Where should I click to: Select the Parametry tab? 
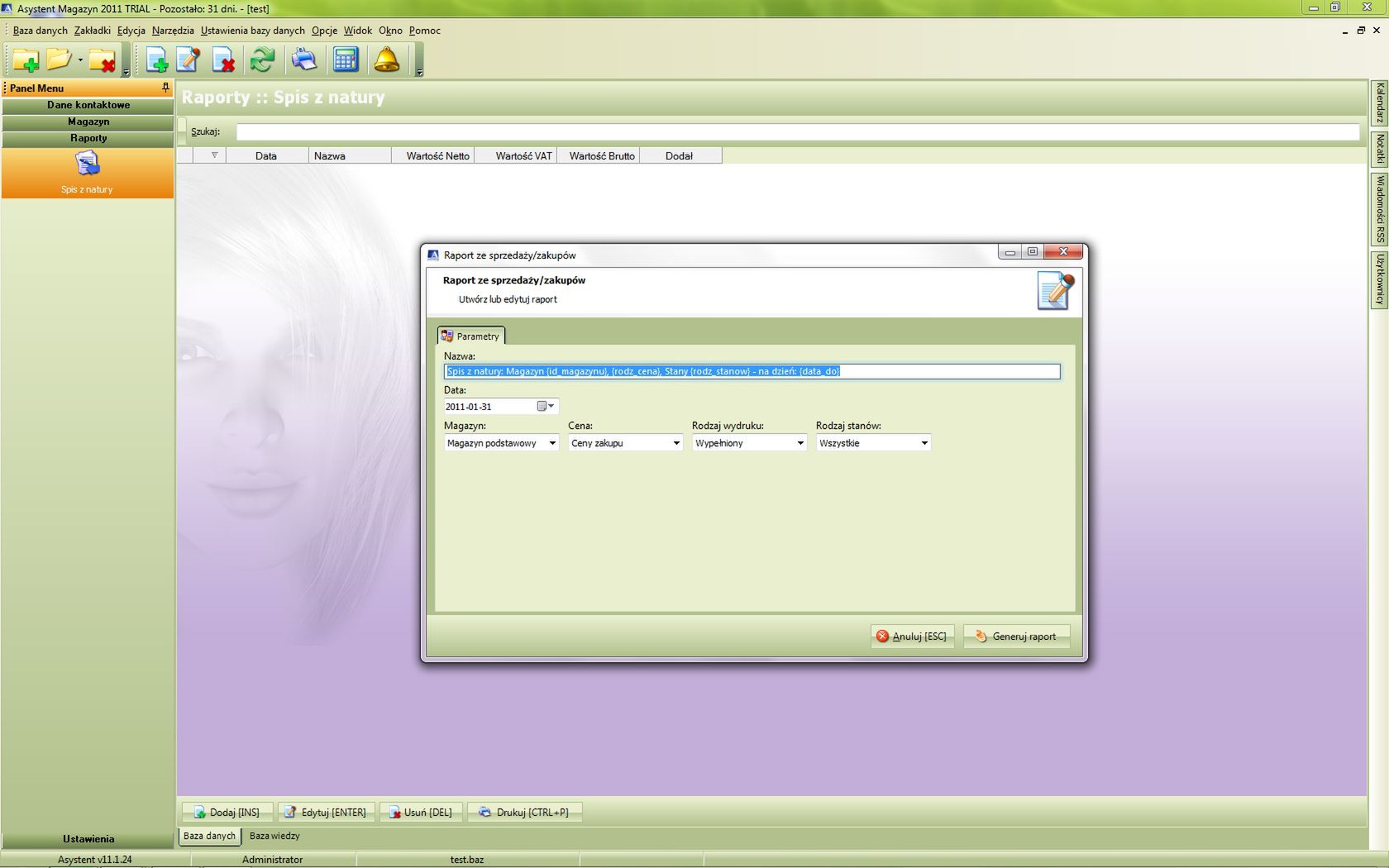click(x=470, y=336)
